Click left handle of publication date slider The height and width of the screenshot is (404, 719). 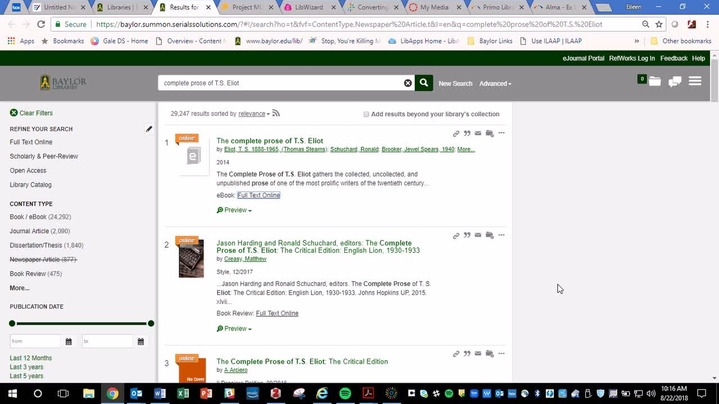click(x=12, y=323)
